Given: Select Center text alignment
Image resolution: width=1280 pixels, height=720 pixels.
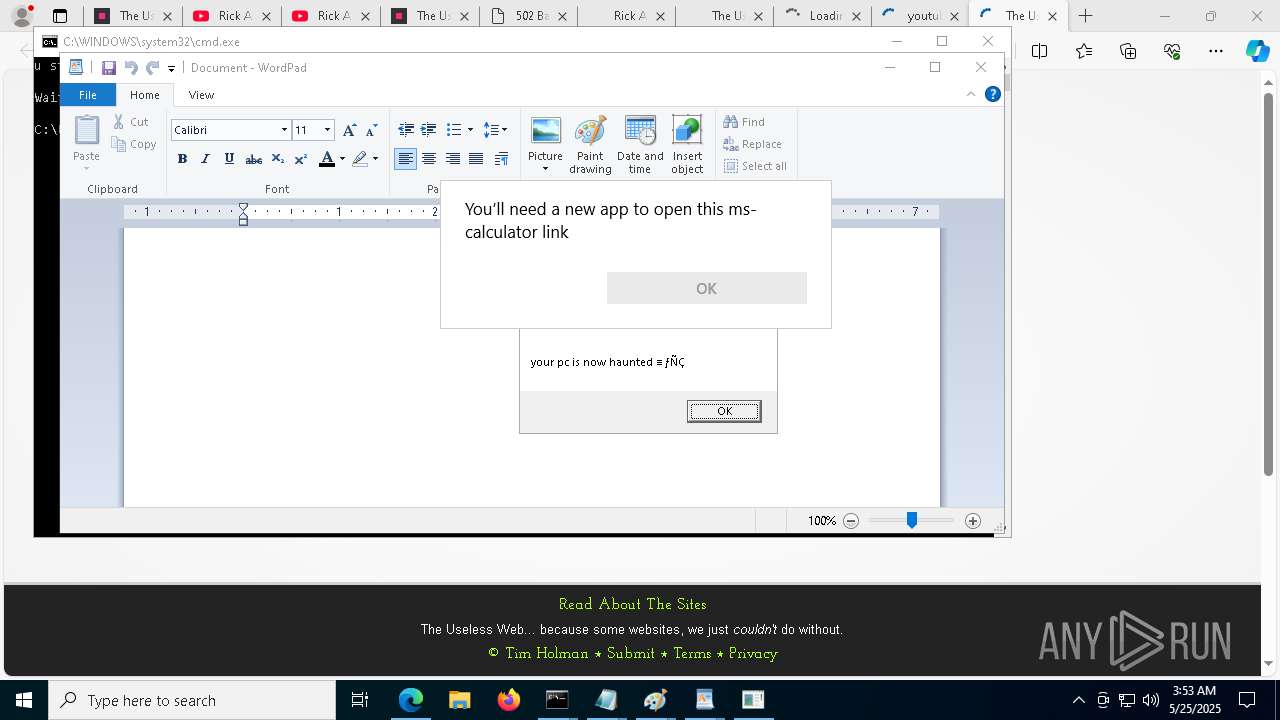Looking at the screenshot, I should point(429,159).
